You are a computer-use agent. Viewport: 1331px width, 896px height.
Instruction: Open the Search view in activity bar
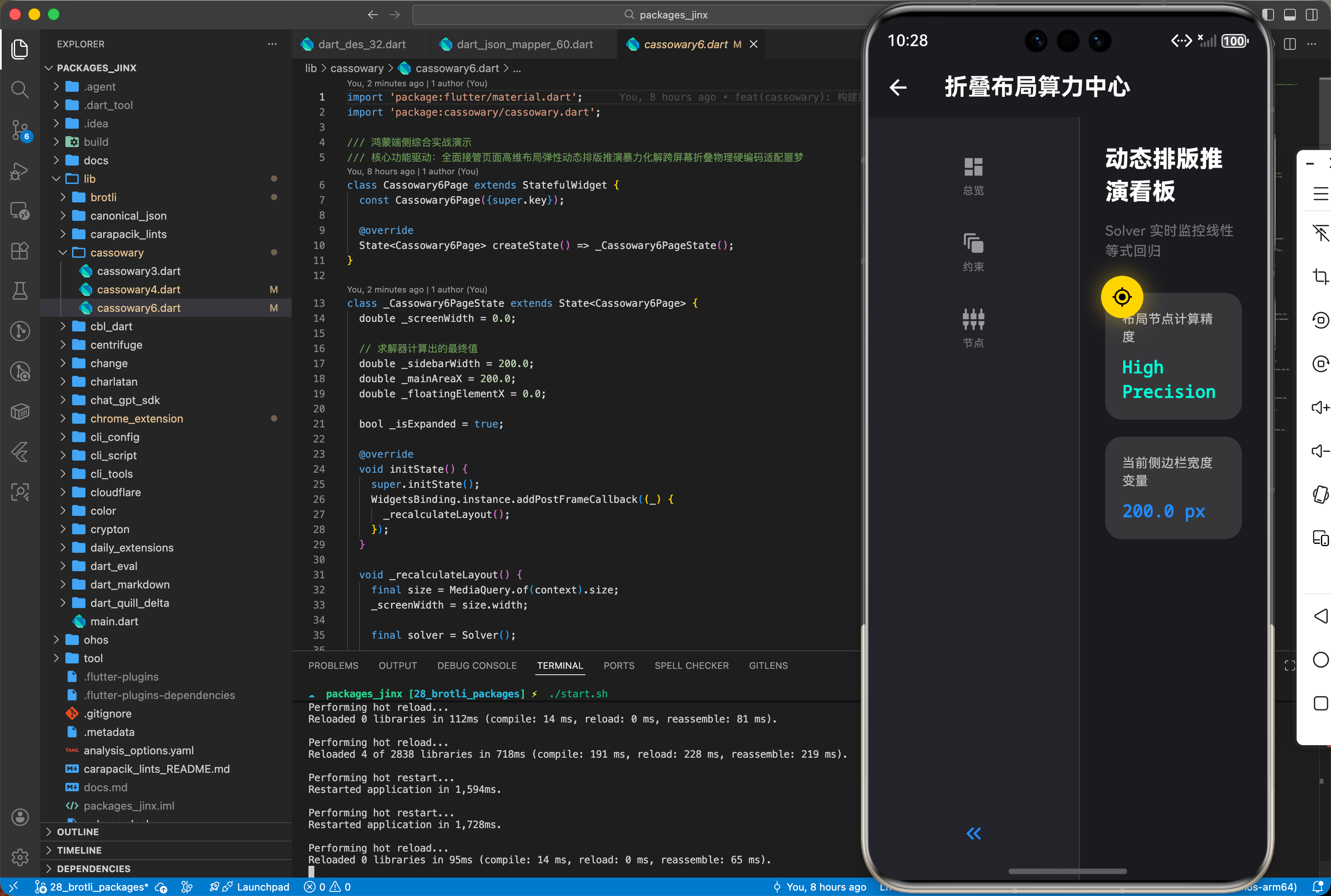point(20,89)
